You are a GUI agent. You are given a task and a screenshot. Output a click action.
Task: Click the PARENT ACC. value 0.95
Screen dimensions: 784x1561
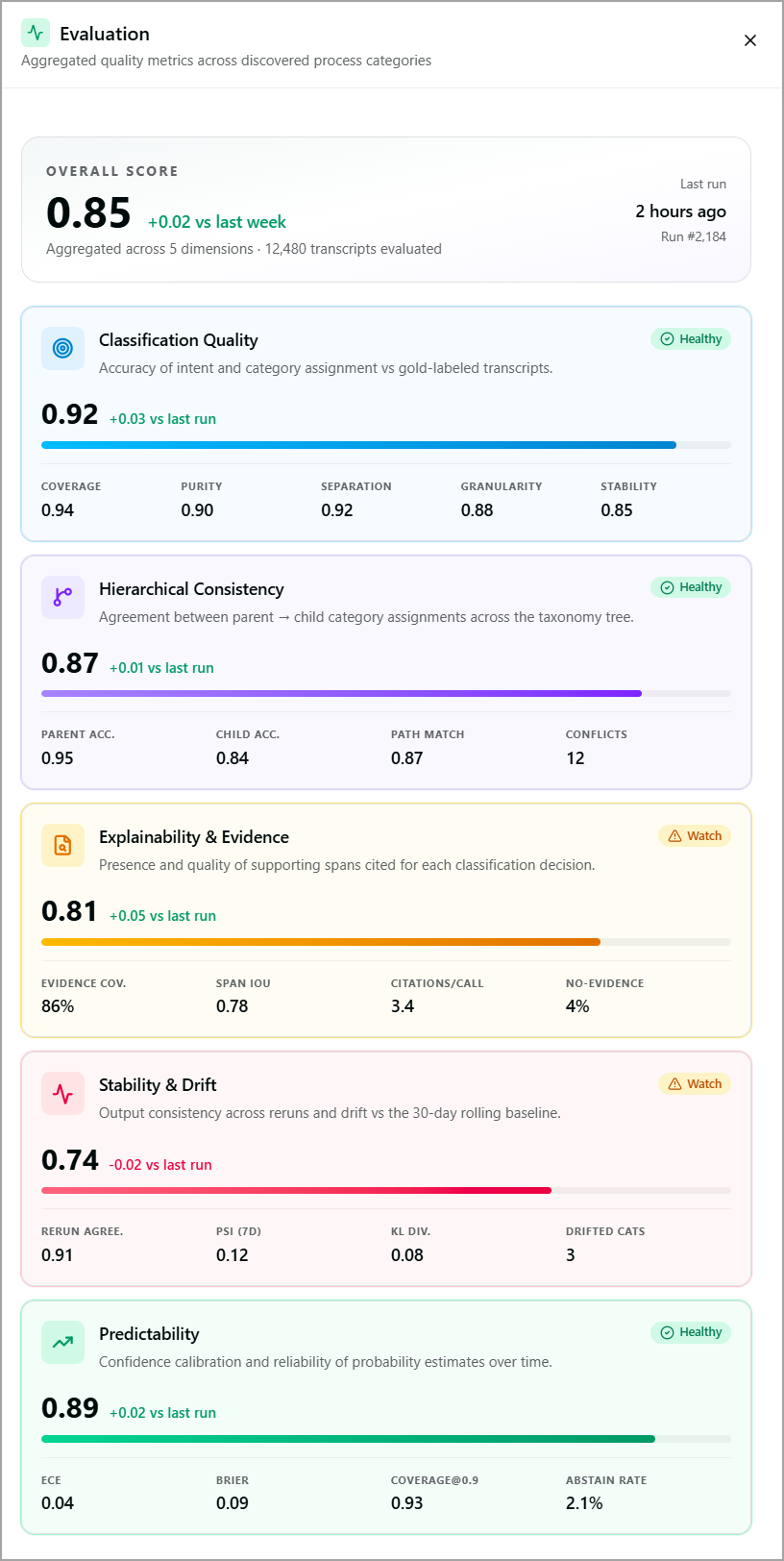[x=58, y=758]
